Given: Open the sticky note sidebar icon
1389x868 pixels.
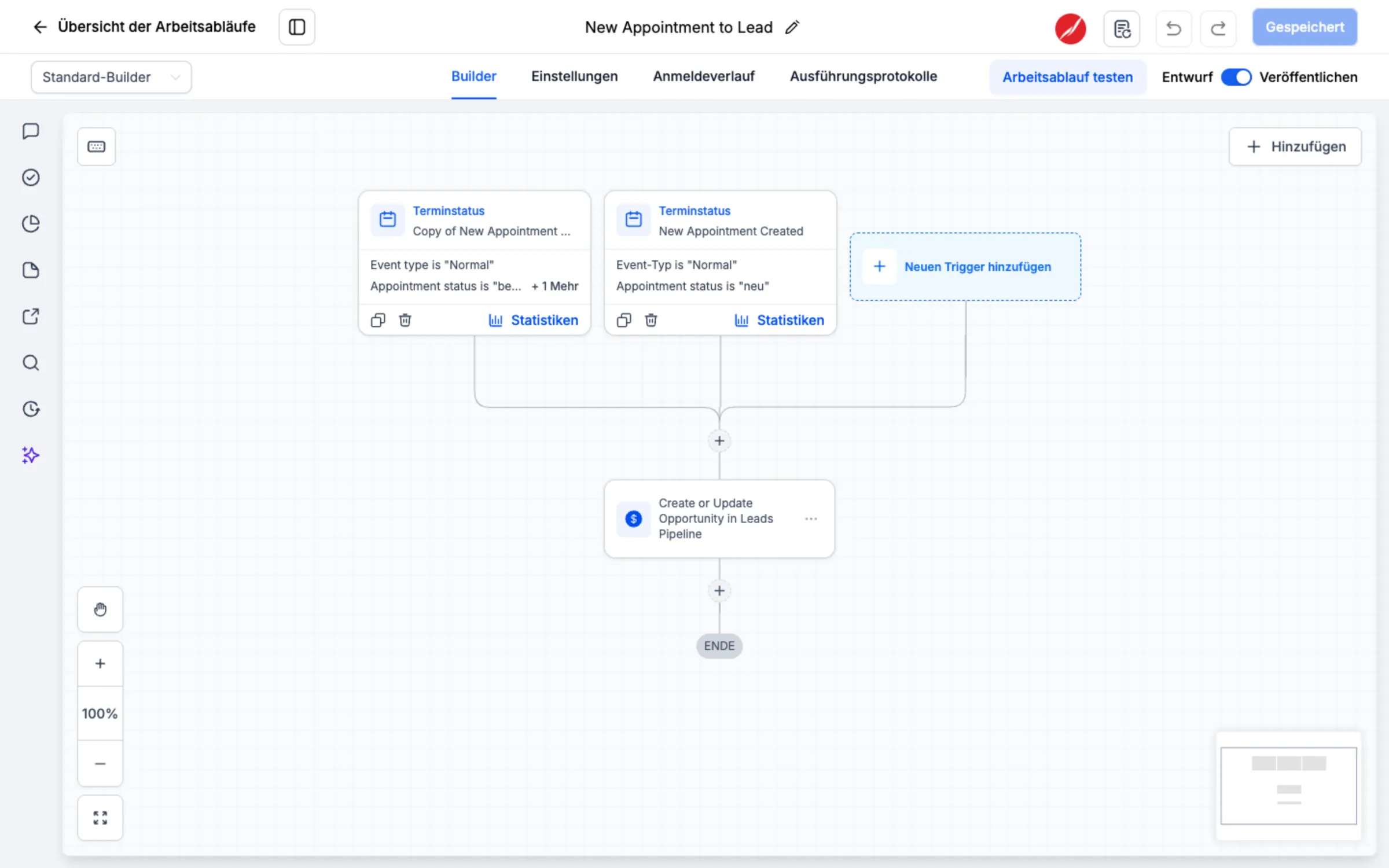Looking at the screenshot, I should (31, 270).
